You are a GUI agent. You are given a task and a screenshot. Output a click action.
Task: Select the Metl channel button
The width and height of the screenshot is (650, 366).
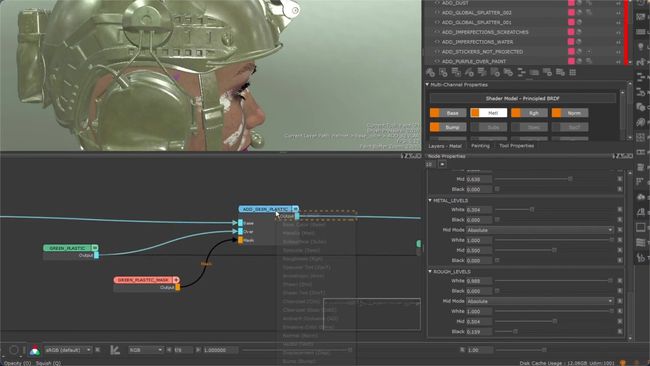click(489, 113)
